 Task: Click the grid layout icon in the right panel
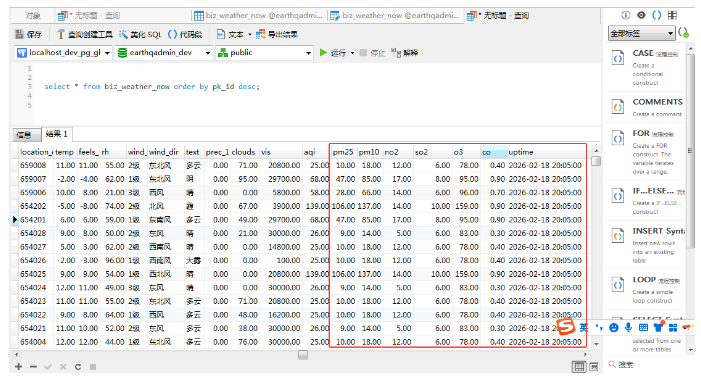(672, 15)
